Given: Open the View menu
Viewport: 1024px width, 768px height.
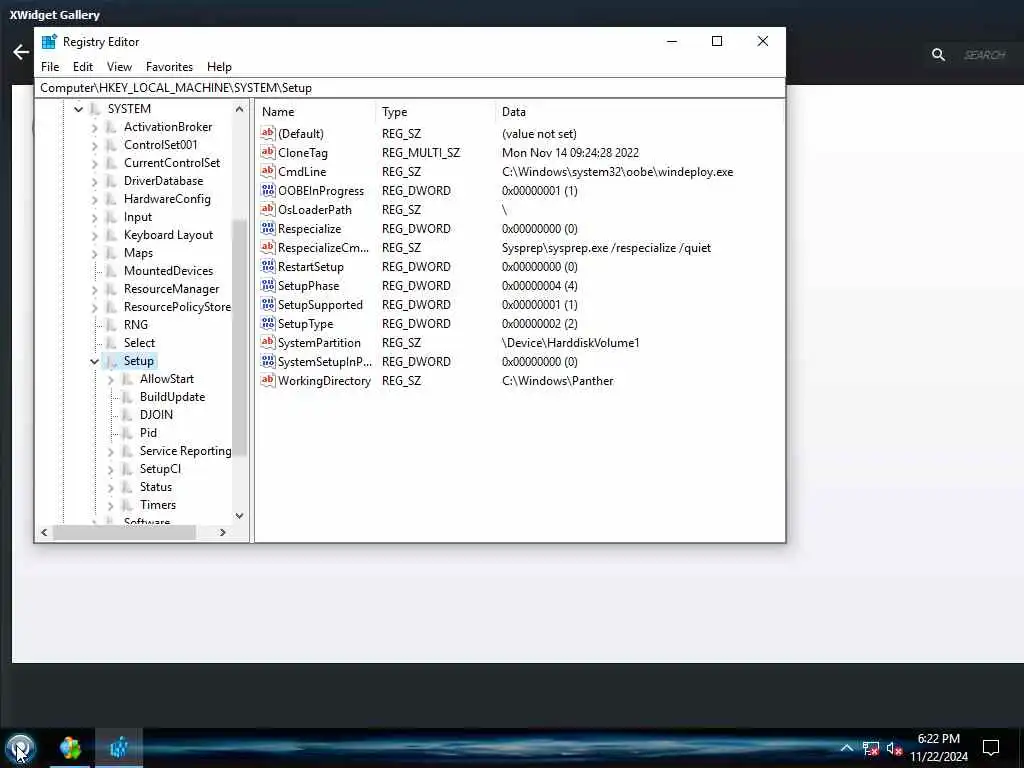Looking at the screenshot, I should coord(120,67).
